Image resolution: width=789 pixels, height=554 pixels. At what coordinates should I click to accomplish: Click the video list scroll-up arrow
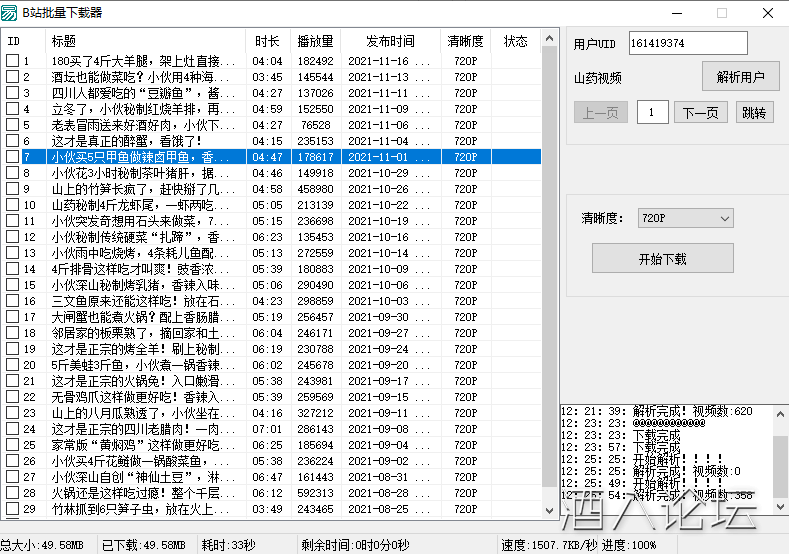click(549, 37)
